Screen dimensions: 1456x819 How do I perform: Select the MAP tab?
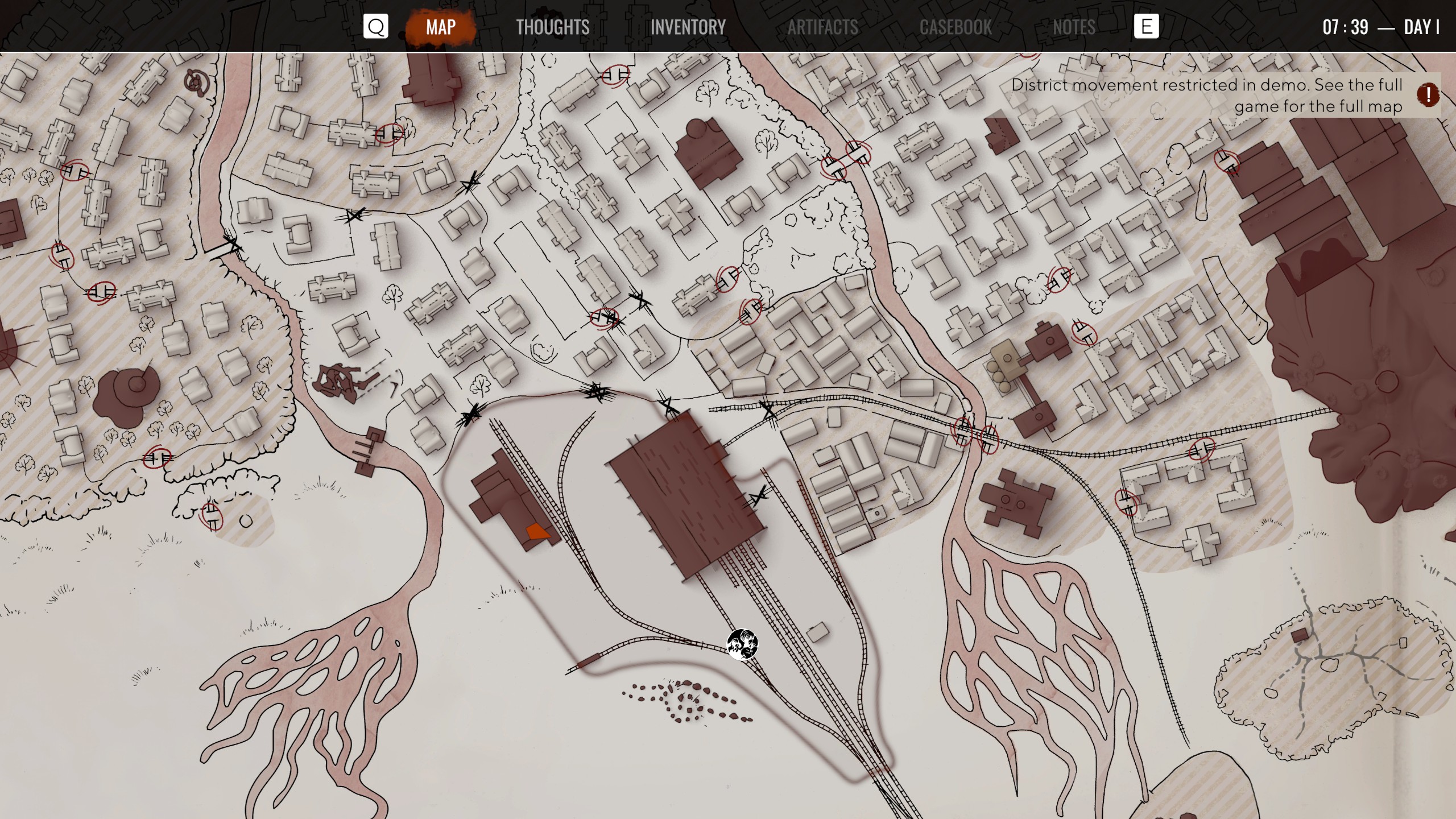tap(441, 27)
